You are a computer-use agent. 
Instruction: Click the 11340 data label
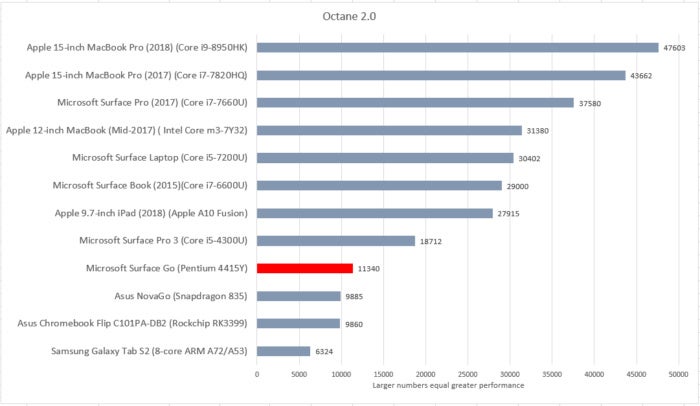point(369,269)
